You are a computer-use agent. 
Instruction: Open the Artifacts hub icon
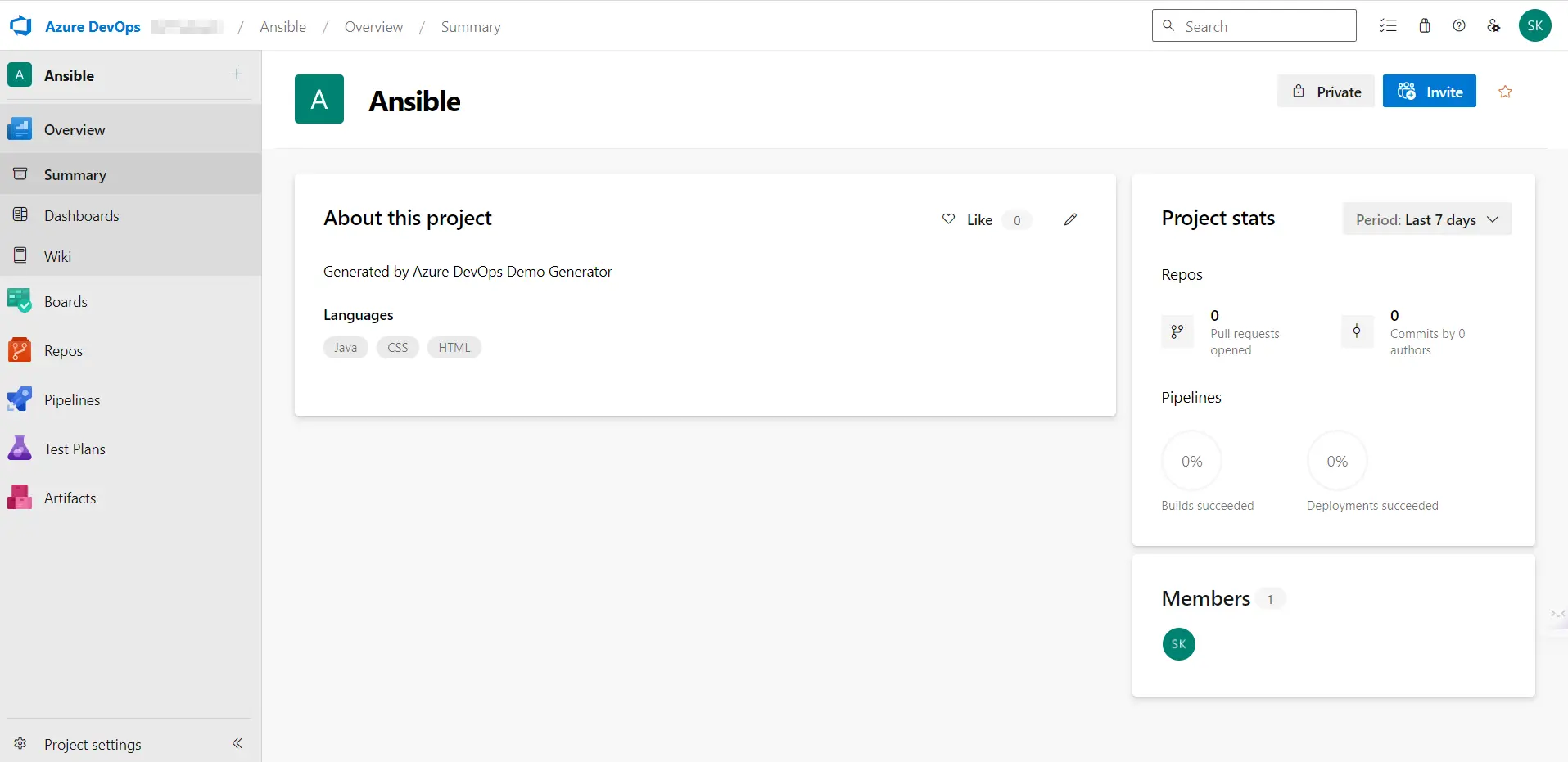click(20, 498)
